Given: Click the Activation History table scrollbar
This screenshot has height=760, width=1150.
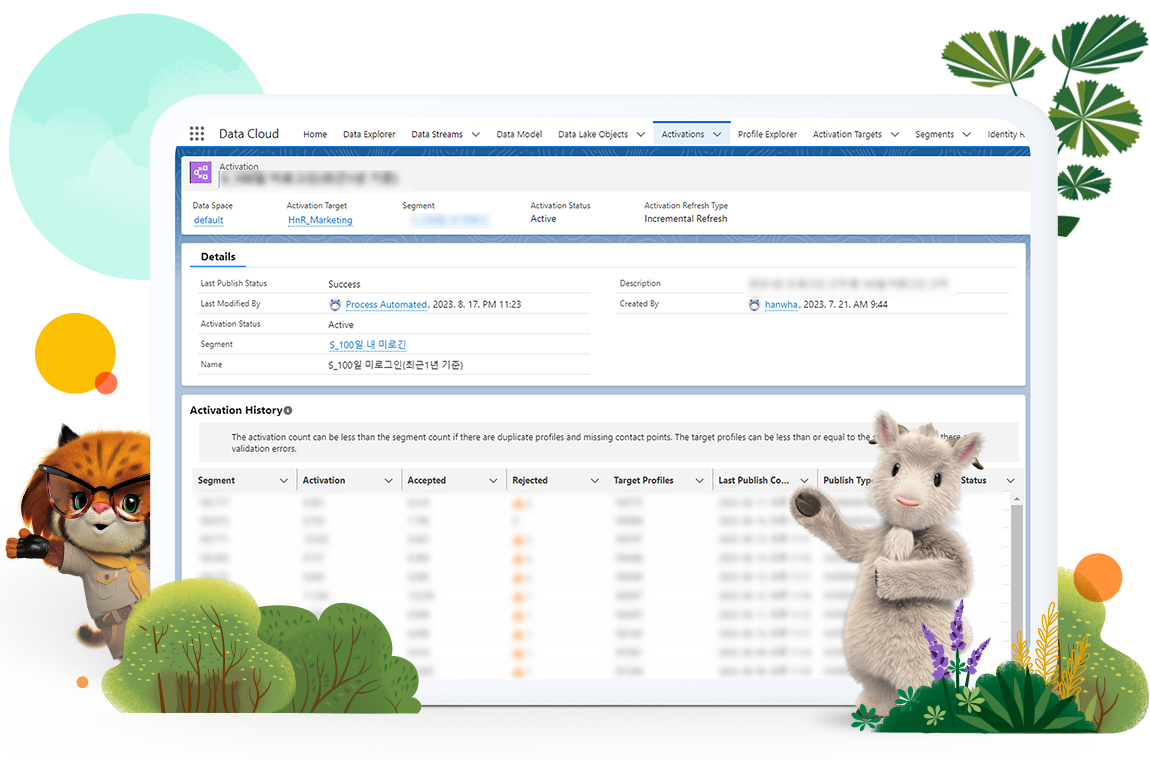Looking at the screenshot, I should coord(1015,560).
